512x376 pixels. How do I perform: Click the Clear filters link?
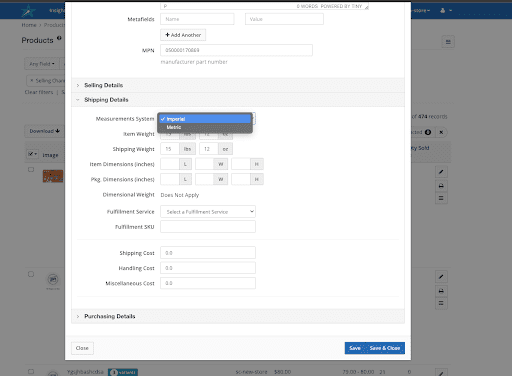(x=39, y=92)
